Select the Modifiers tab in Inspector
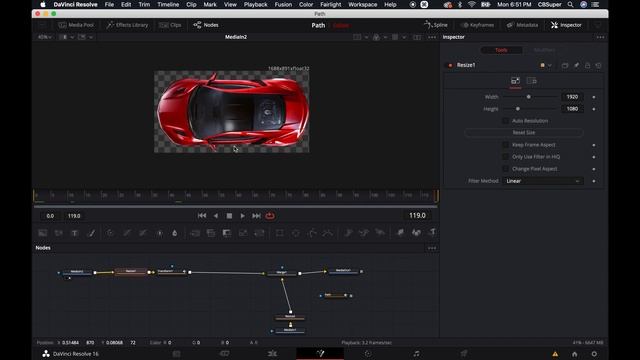Image resolution: width=640 pixels, height=360 pixels. (x=544, y=50)
